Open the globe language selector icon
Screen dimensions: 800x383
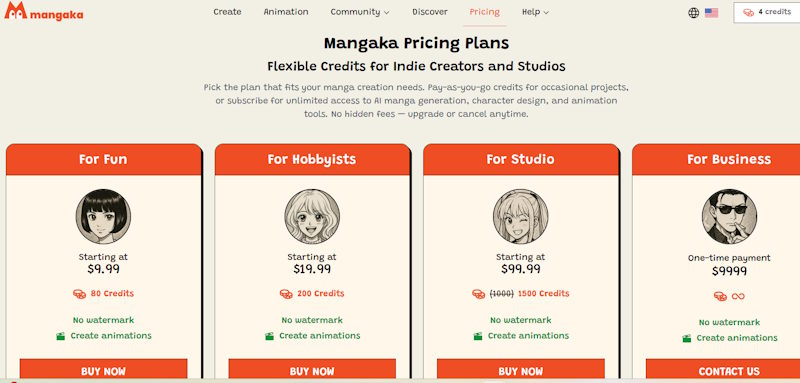[x=693, y=13]
